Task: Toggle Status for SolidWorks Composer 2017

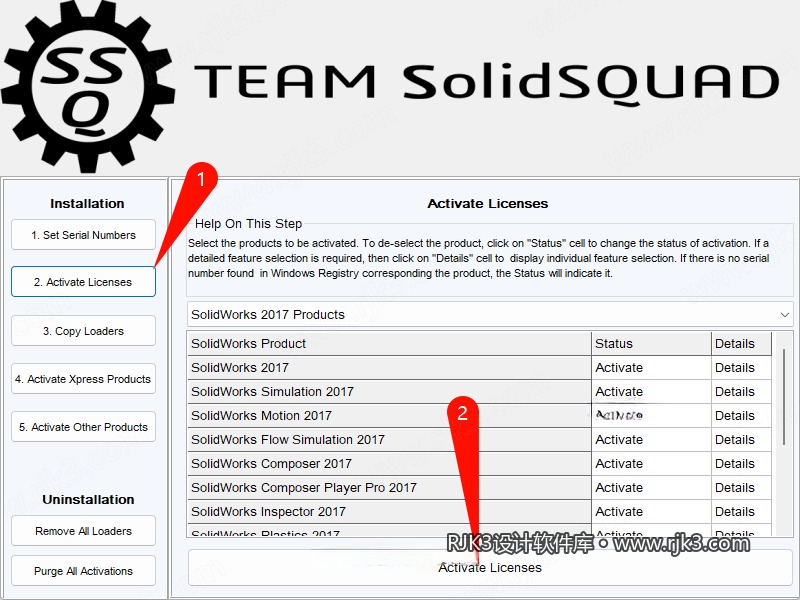Action: [651, 463]
